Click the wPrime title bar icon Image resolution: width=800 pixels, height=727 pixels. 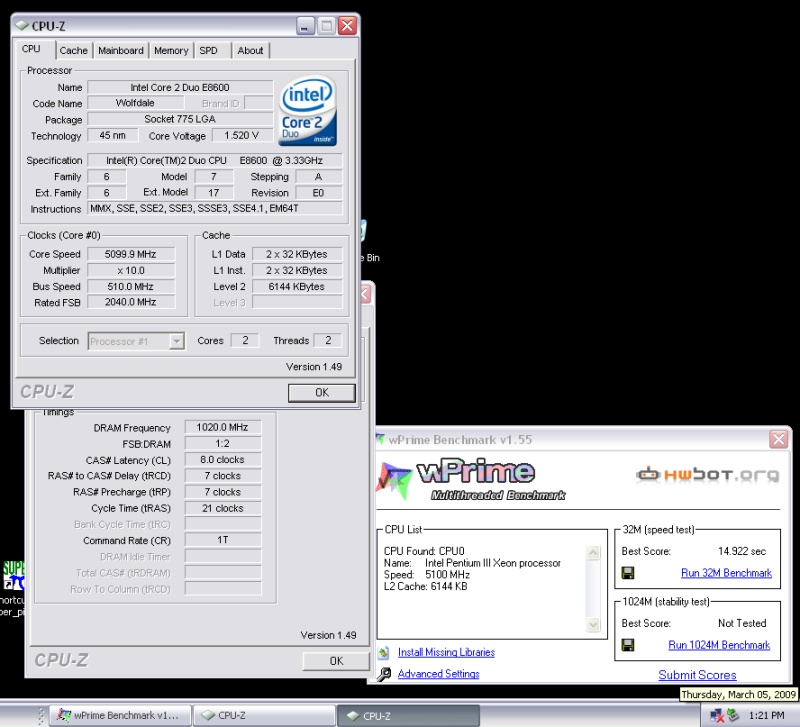click(x=380, y=439)
